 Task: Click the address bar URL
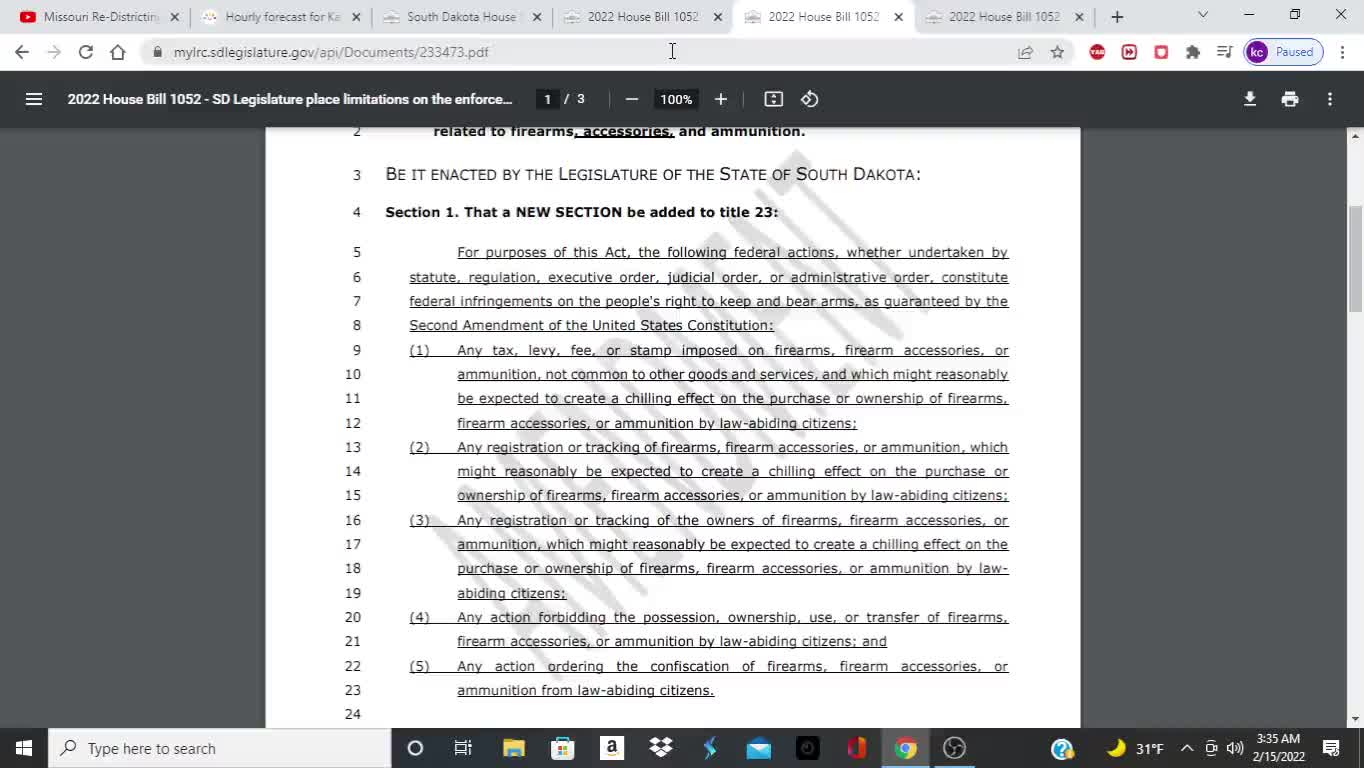331,52
